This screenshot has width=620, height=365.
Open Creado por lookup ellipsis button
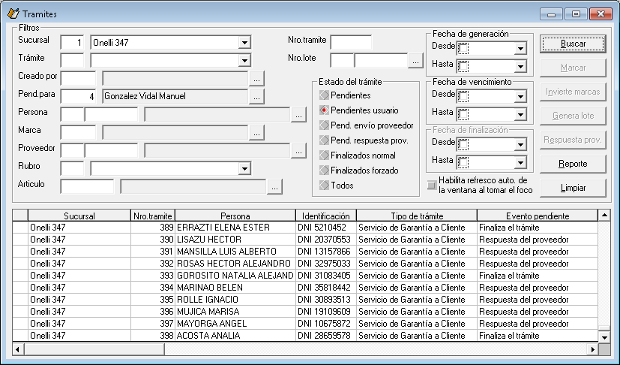257,79
